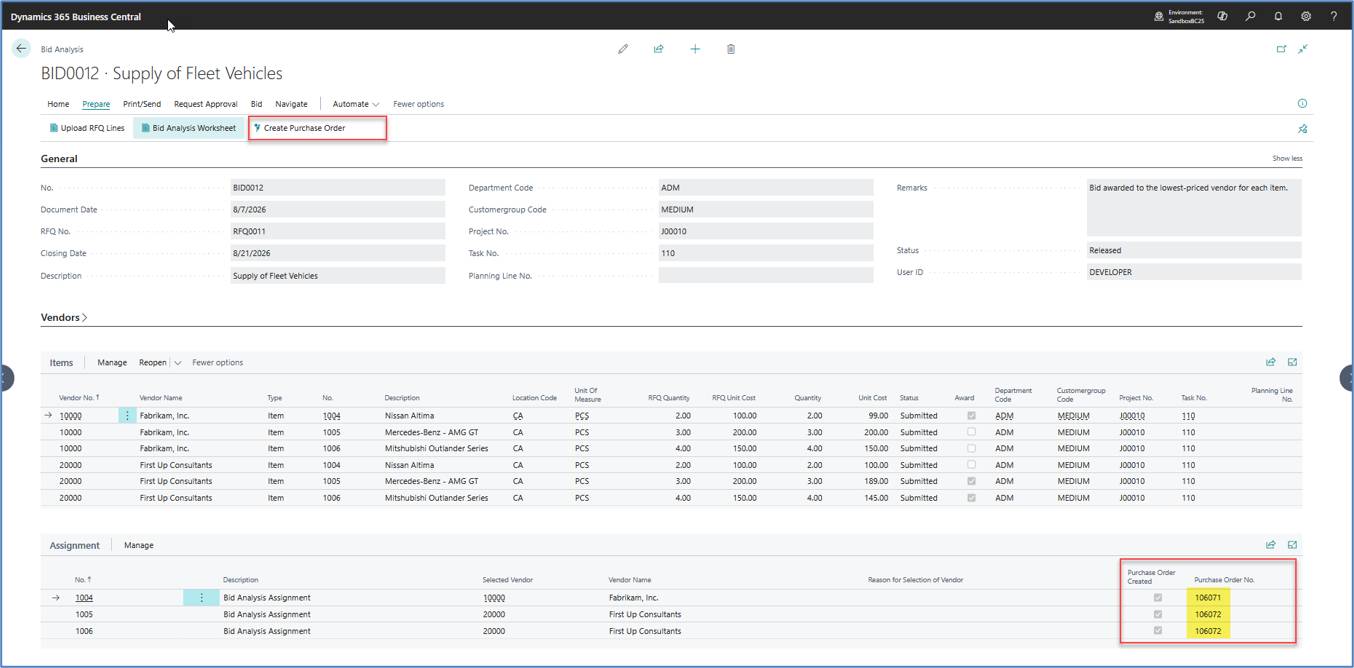This screenshot has width=1354, height=668.
Task: Open row menu for Fabrikam Nissan Altima
Action: click(127, 415)
